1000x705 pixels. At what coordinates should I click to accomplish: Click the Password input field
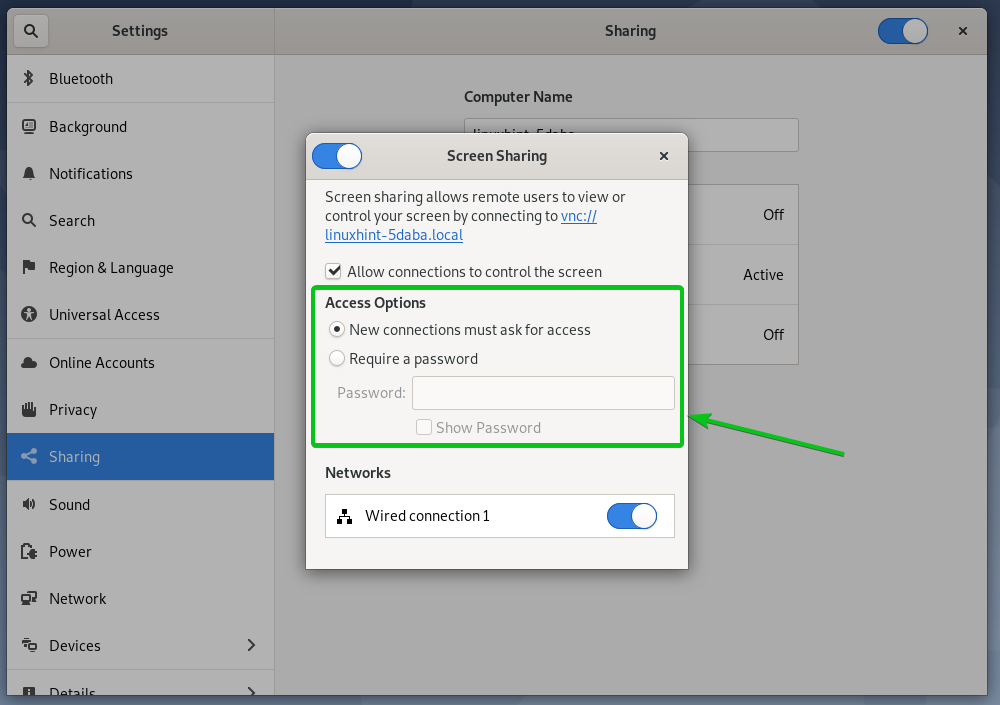point(543,392)
